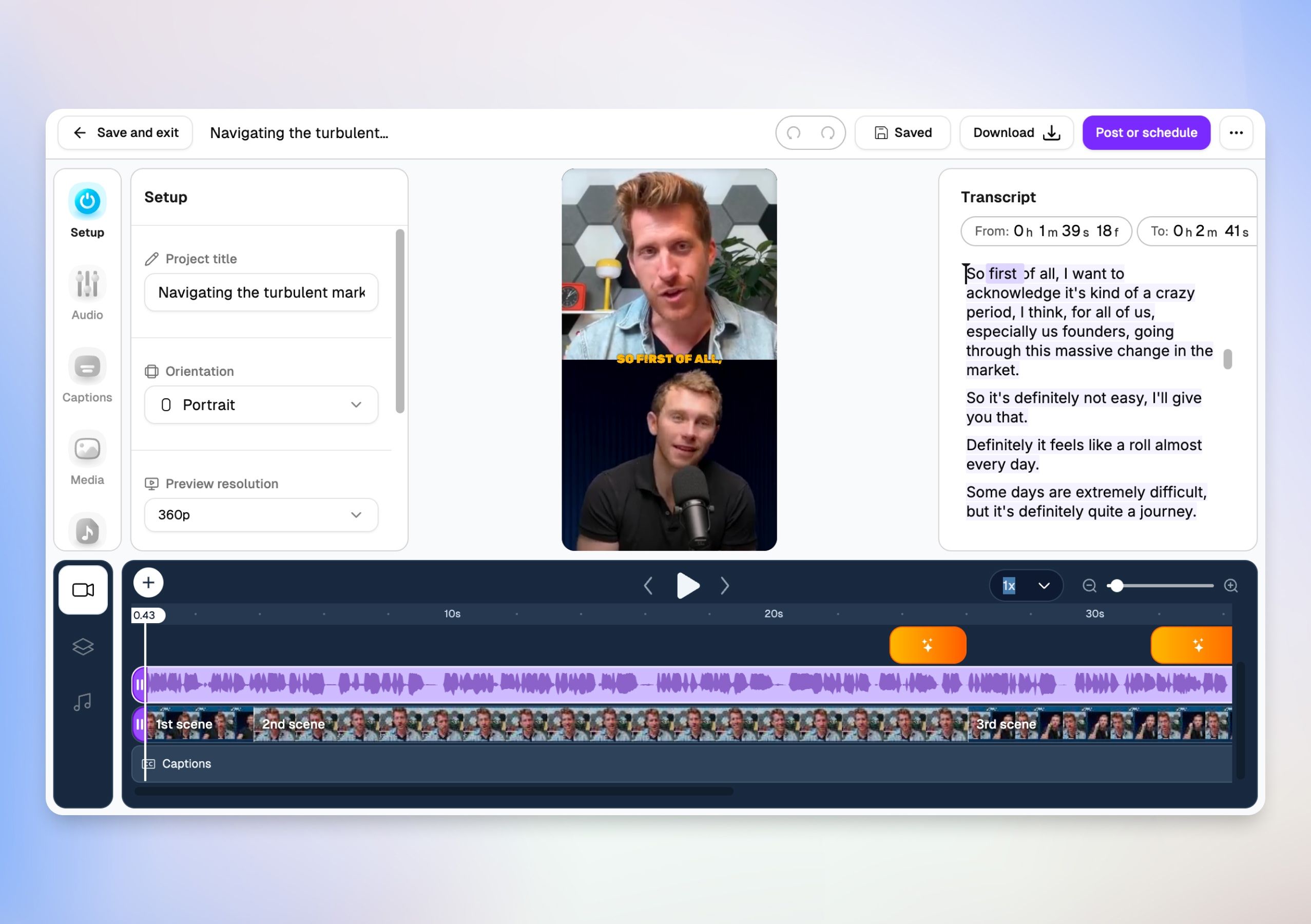The height and width of the screenshot is (924, 1311).
Task: Click the timeline horizontal scrollbar
Action: (433, 792)
